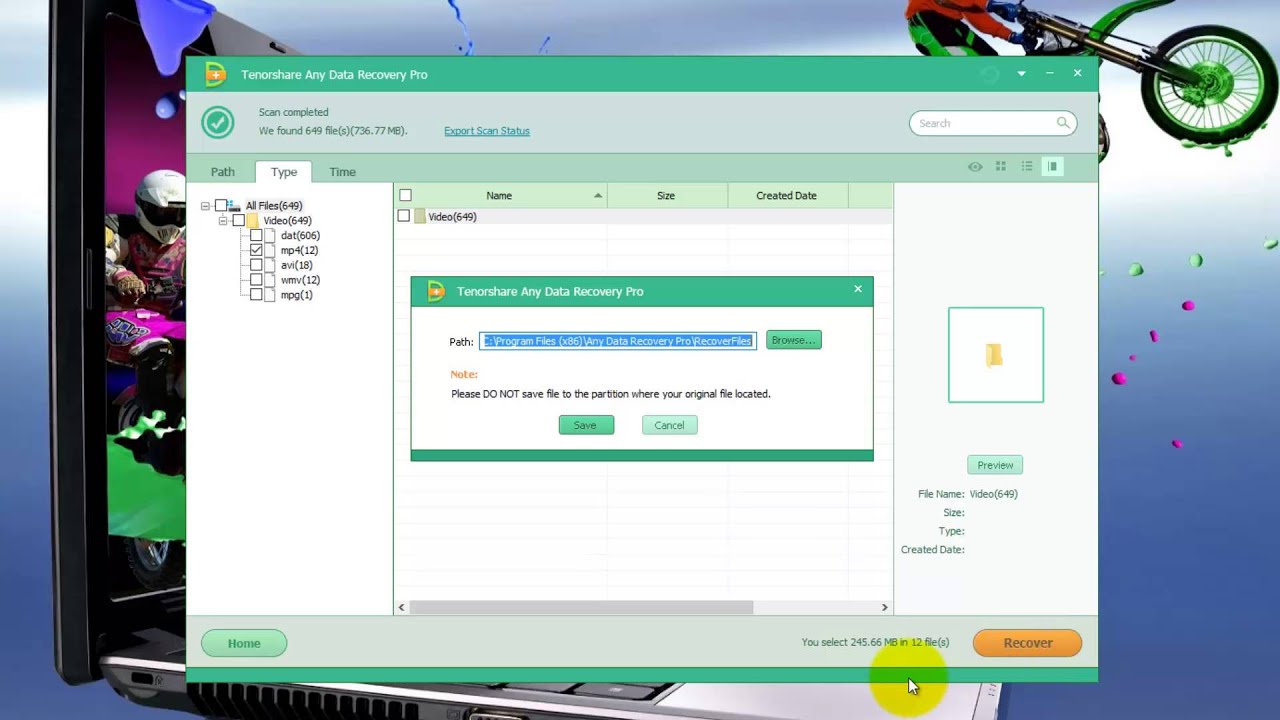The image size is (1280, 720).
Task: Check the mpg(1) checkbox
Action: (x=256, y=295)
